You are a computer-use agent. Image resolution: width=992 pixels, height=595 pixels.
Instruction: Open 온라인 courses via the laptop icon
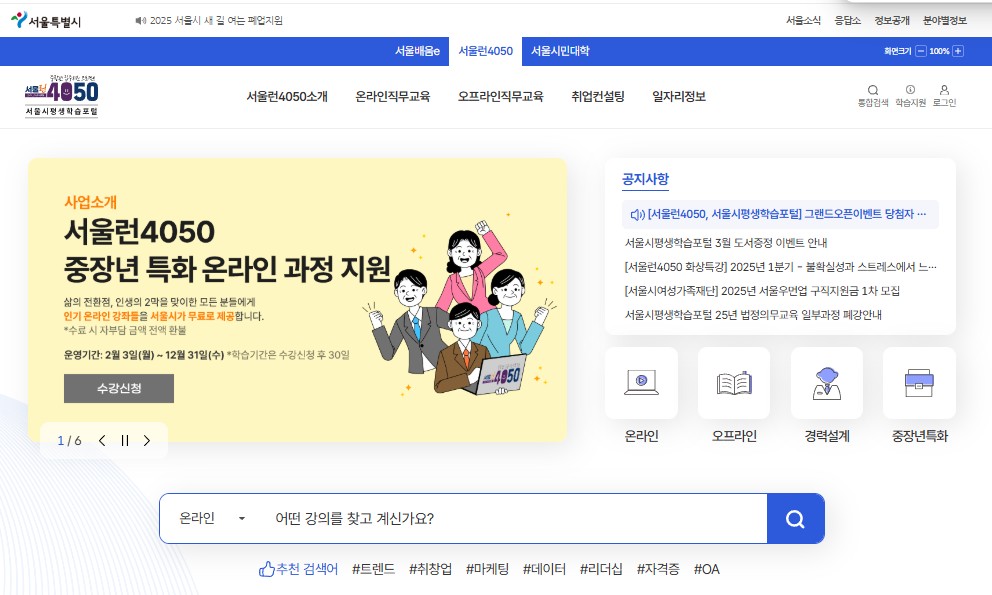pyautogui.click(x=641, y=382)
